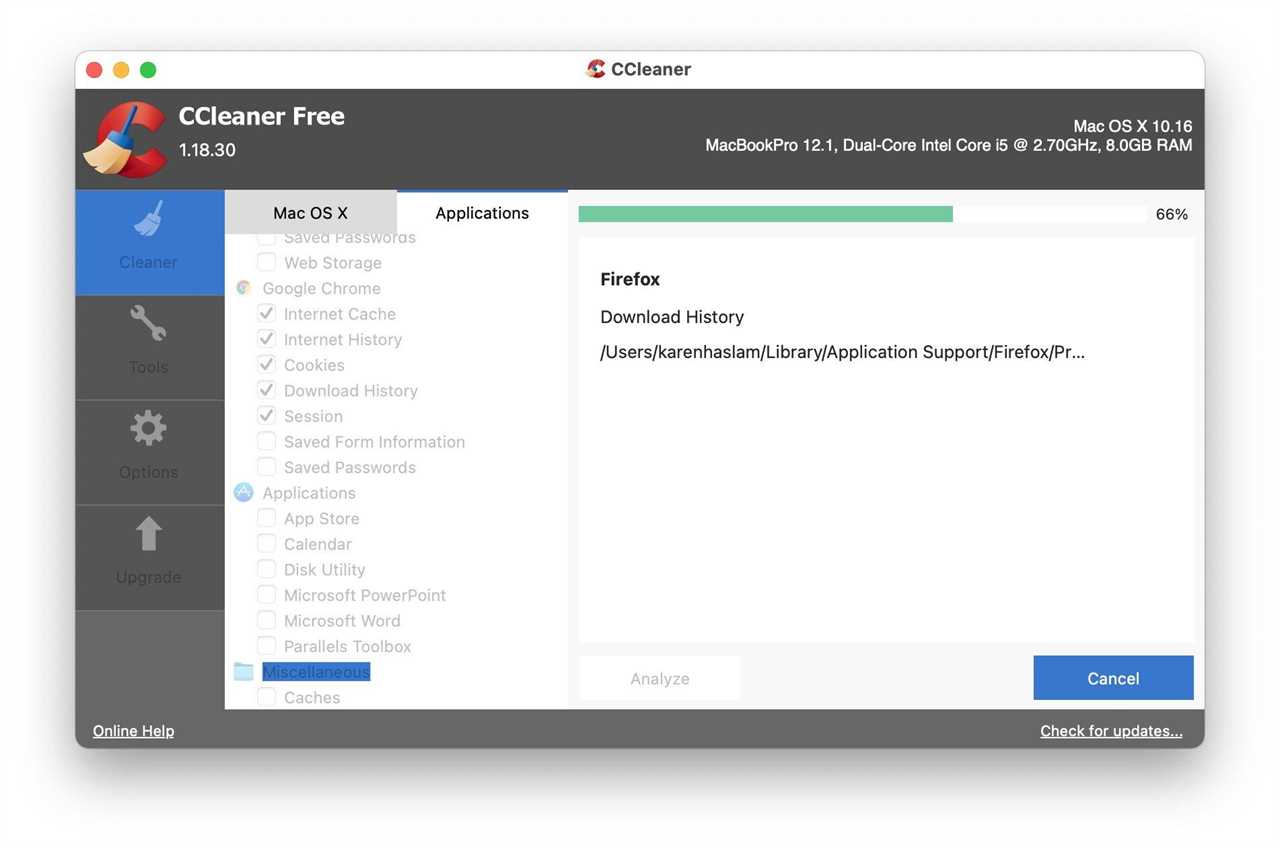Check the Microsoft Word checkbox

tap(266, 620)
